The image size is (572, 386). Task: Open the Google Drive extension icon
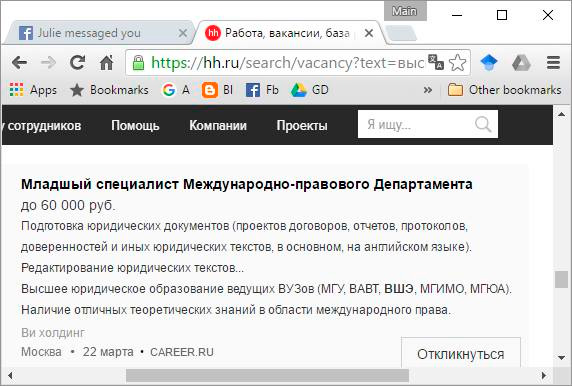[521, 63]
